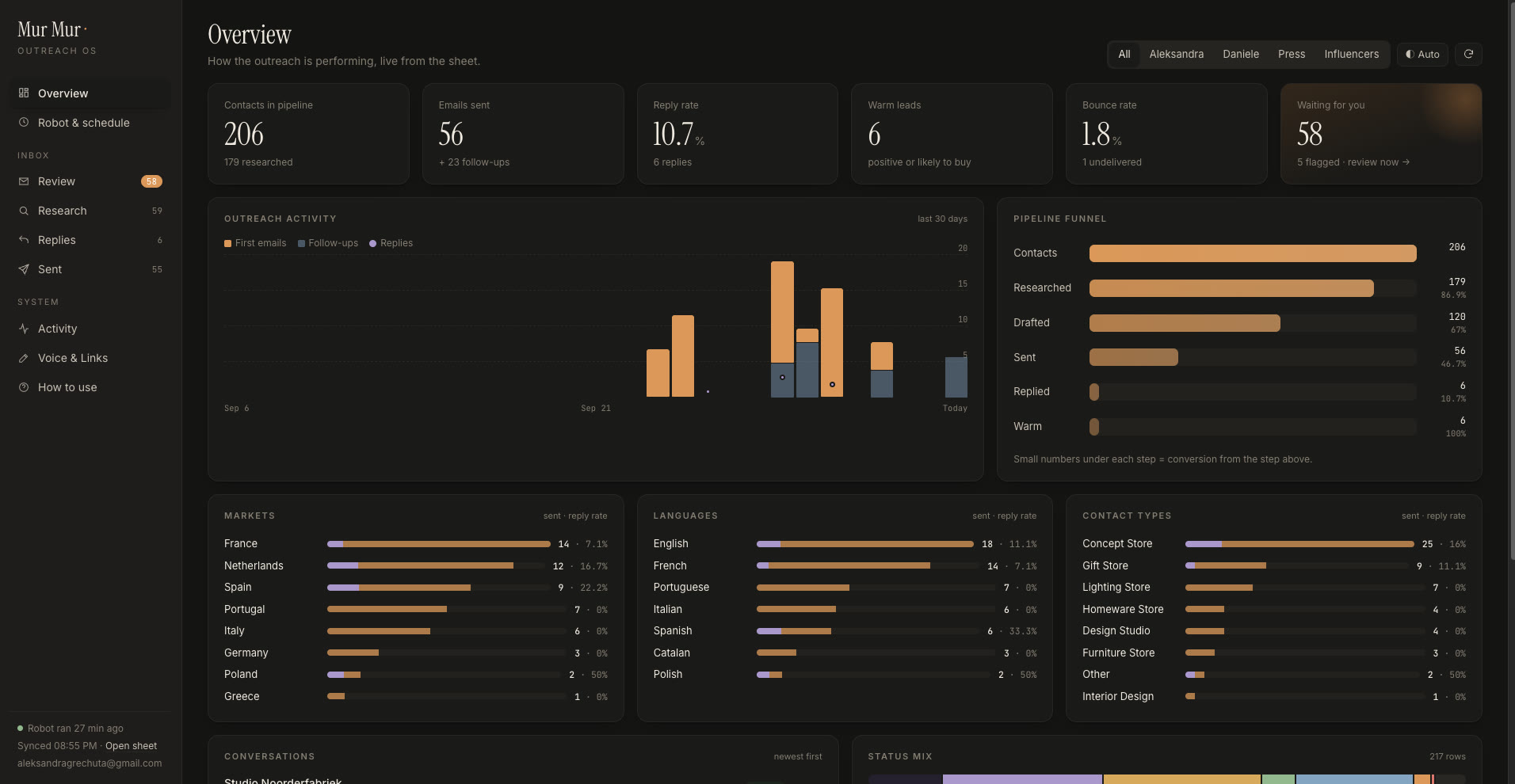Click the Sent paper plane icon
This screenshot has height=784, width=1515.
click(x=24, y=269)
